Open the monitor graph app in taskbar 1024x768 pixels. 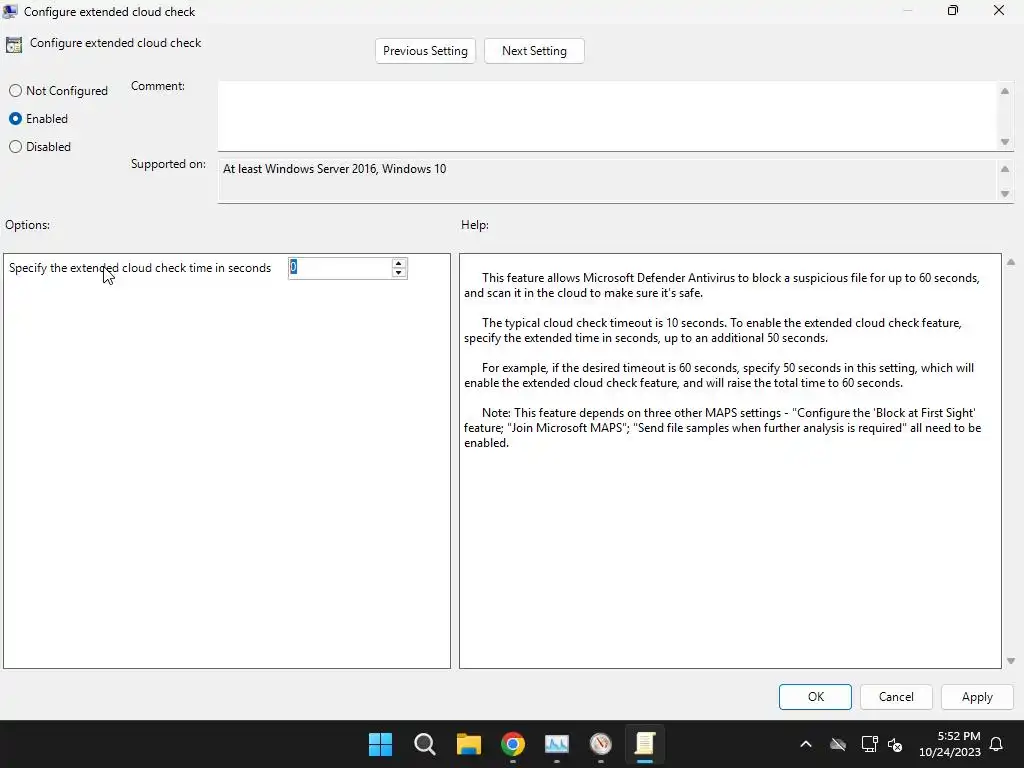(556, 744)
